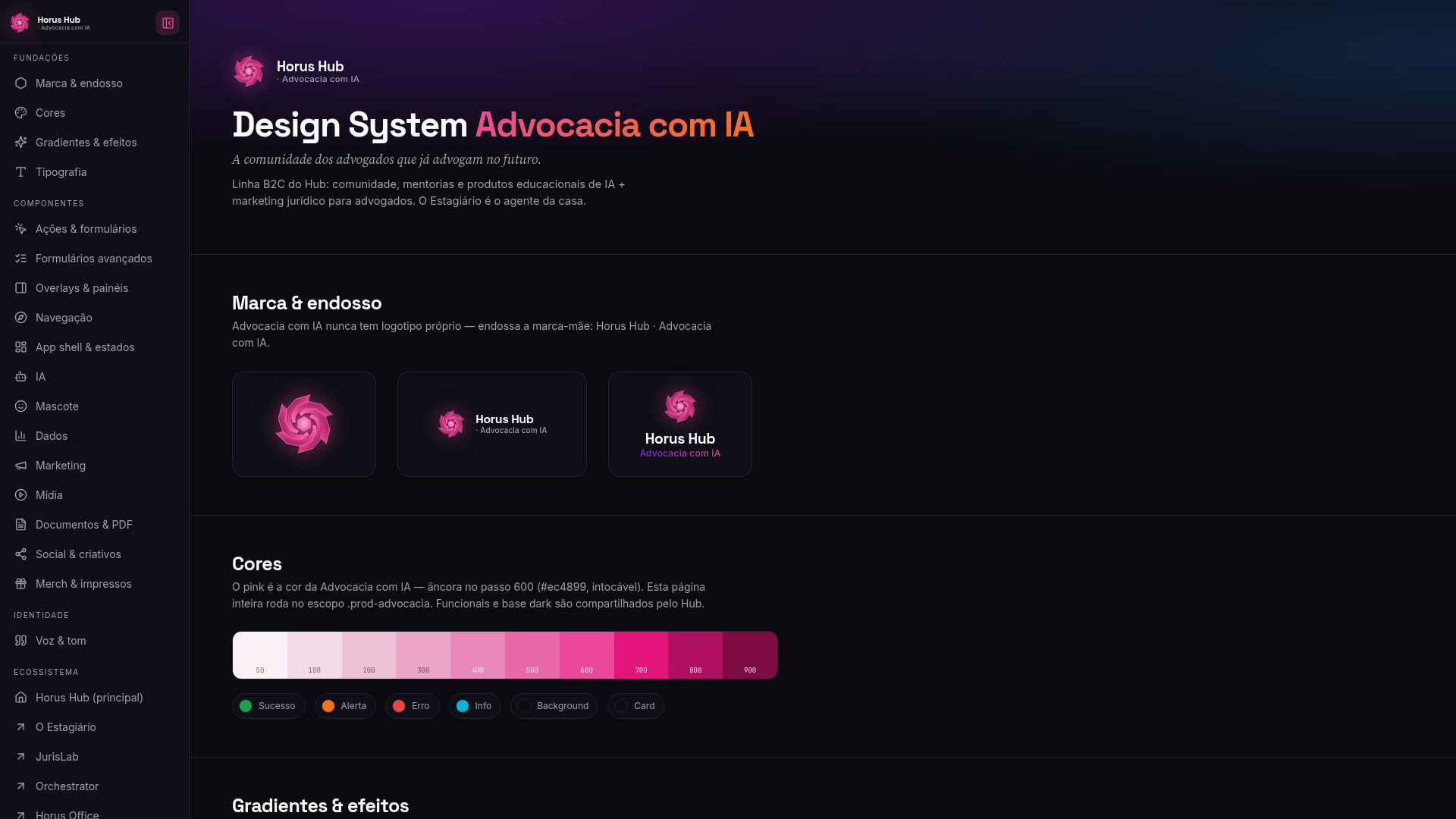Open the Orchestrator ecosystem link
The image size is (1456, 819).
[94, 786]
